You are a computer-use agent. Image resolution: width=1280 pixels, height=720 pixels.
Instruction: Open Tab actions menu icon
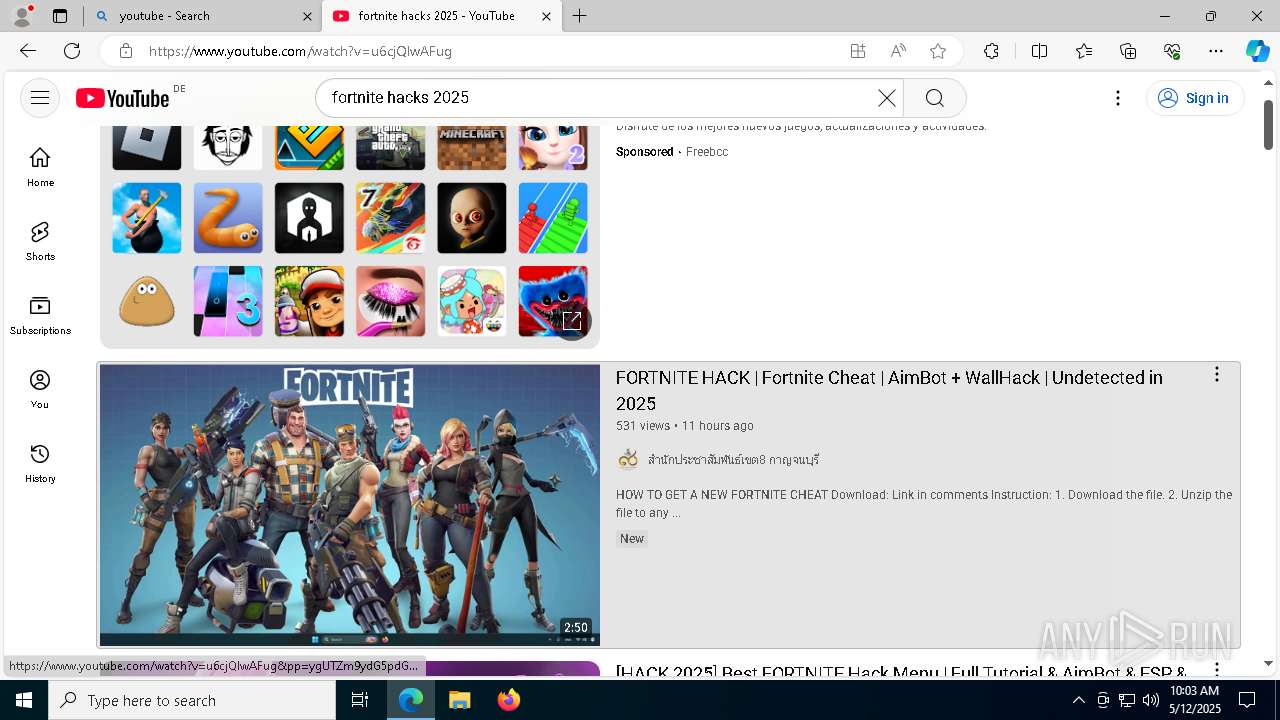click(60, 16)
